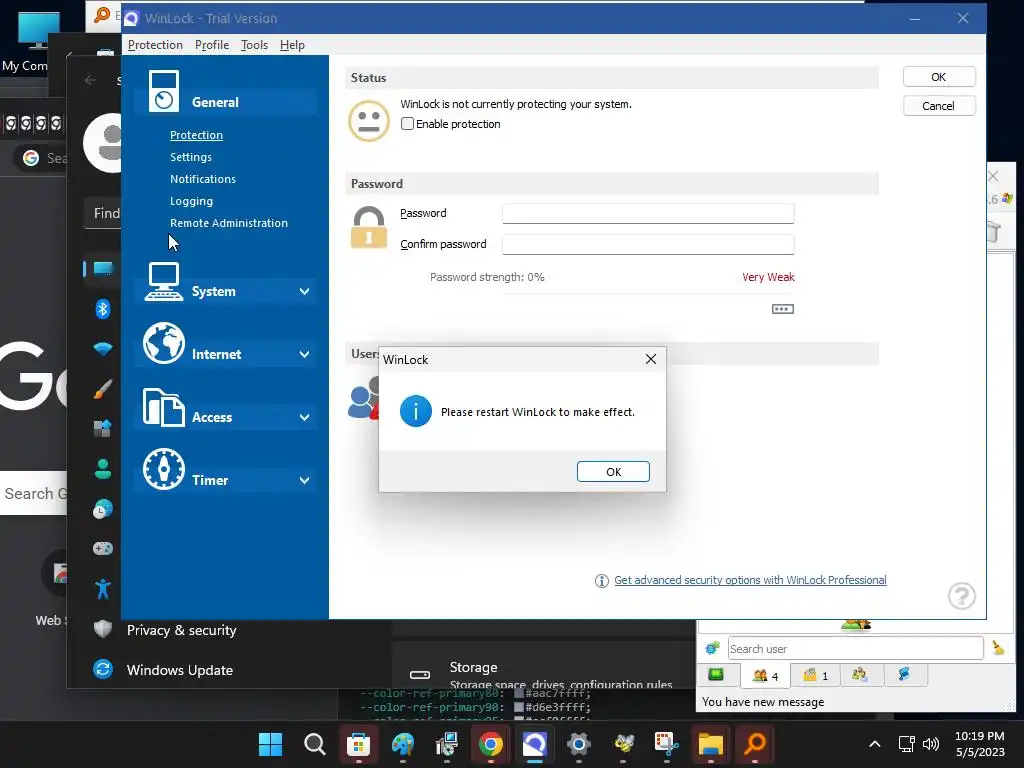Image resolution: width=1024 pixels, height=768 pixels.
Task: Click the show-password dots button
Action: coord(782,309)
